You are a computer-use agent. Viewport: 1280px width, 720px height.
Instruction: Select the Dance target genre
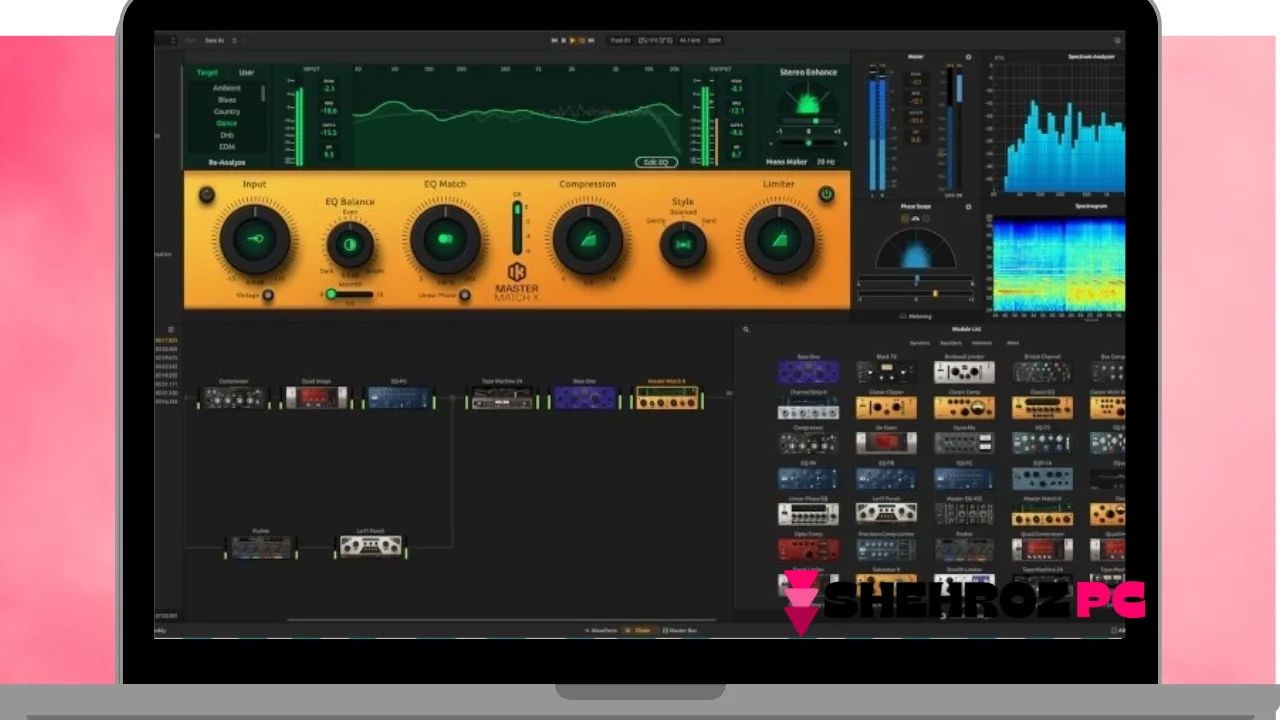227,123
